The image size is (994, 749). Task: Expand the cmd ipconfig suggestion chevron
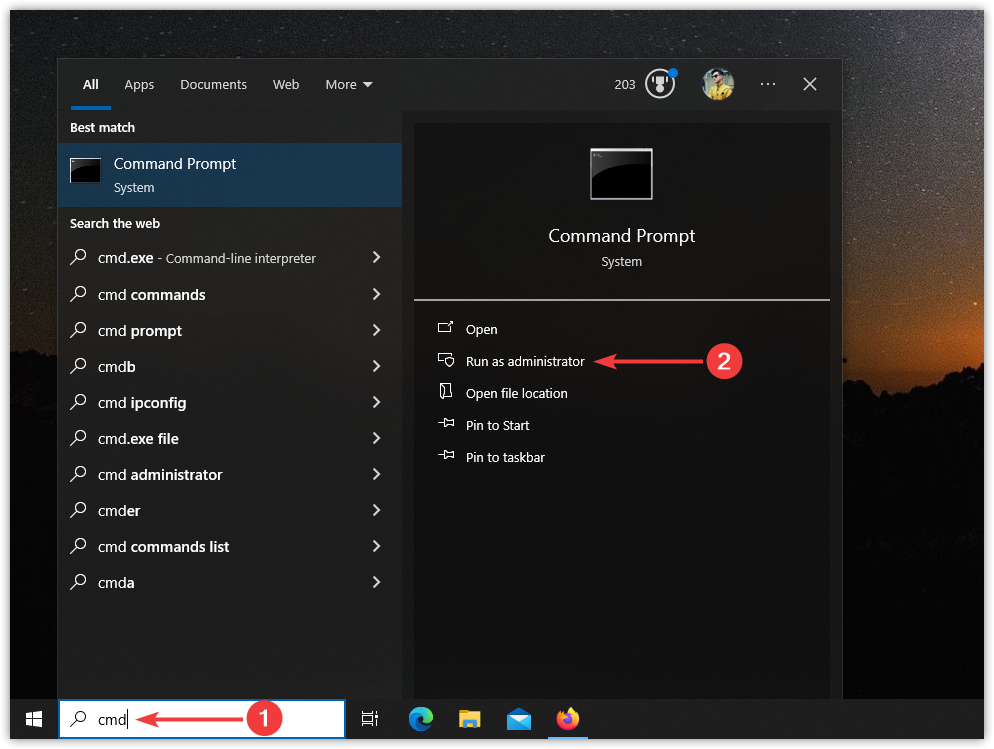click(376, 402)
